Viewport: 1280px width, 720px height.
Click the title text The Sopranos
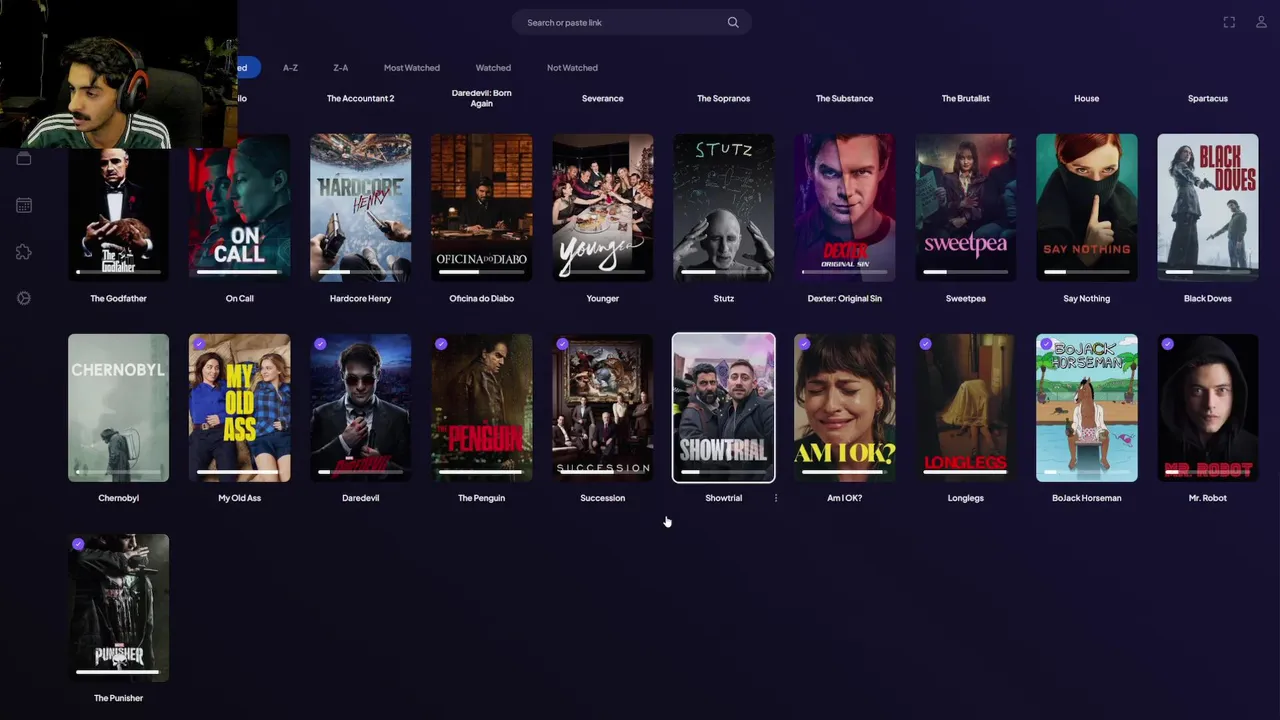pos(723,98)
